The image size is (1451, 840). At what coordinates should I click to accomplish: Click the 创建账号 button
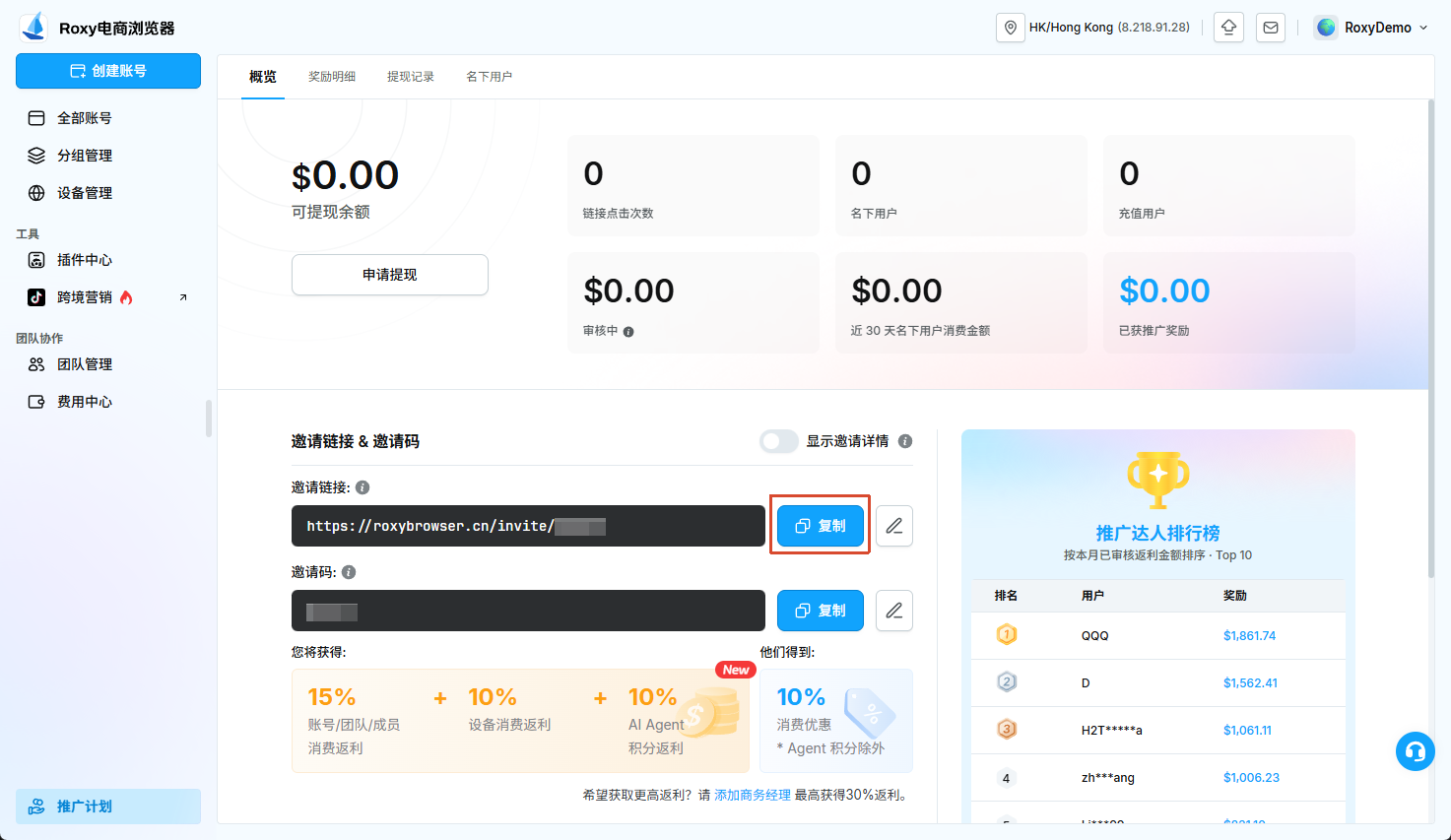point(108,71)
